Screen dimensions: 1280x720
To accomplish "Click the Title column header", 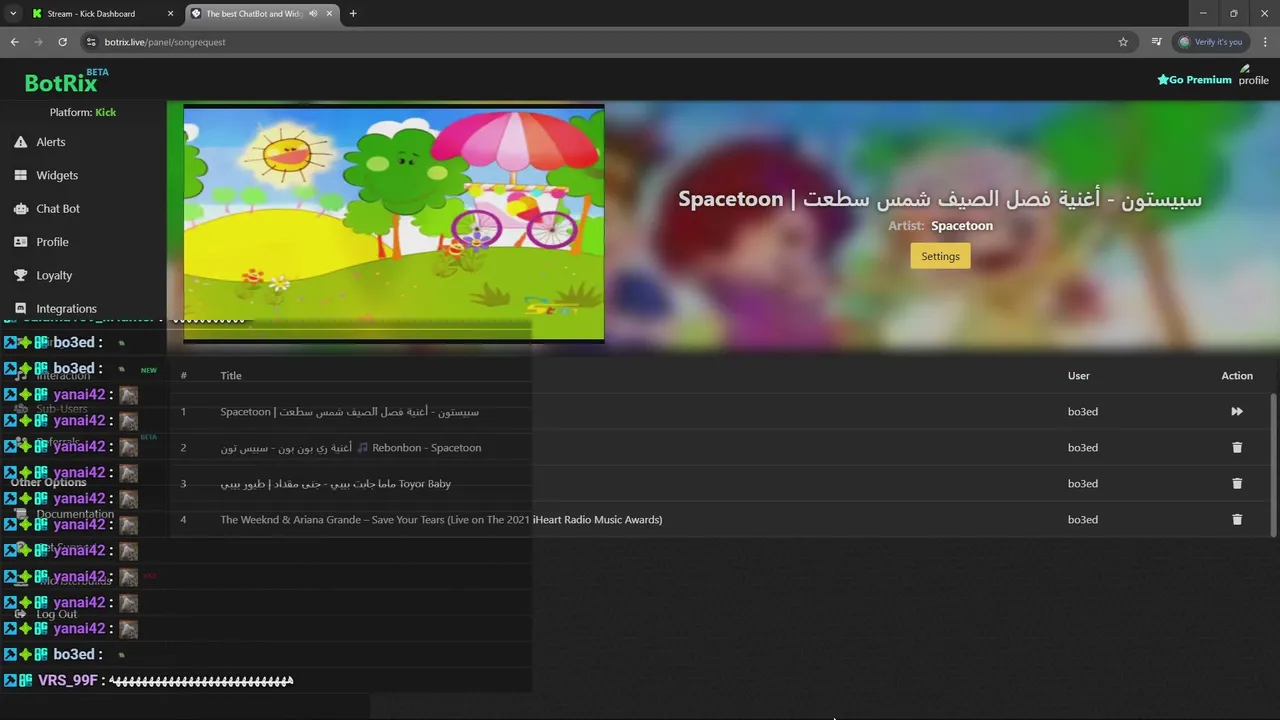I will pos(231,376).
